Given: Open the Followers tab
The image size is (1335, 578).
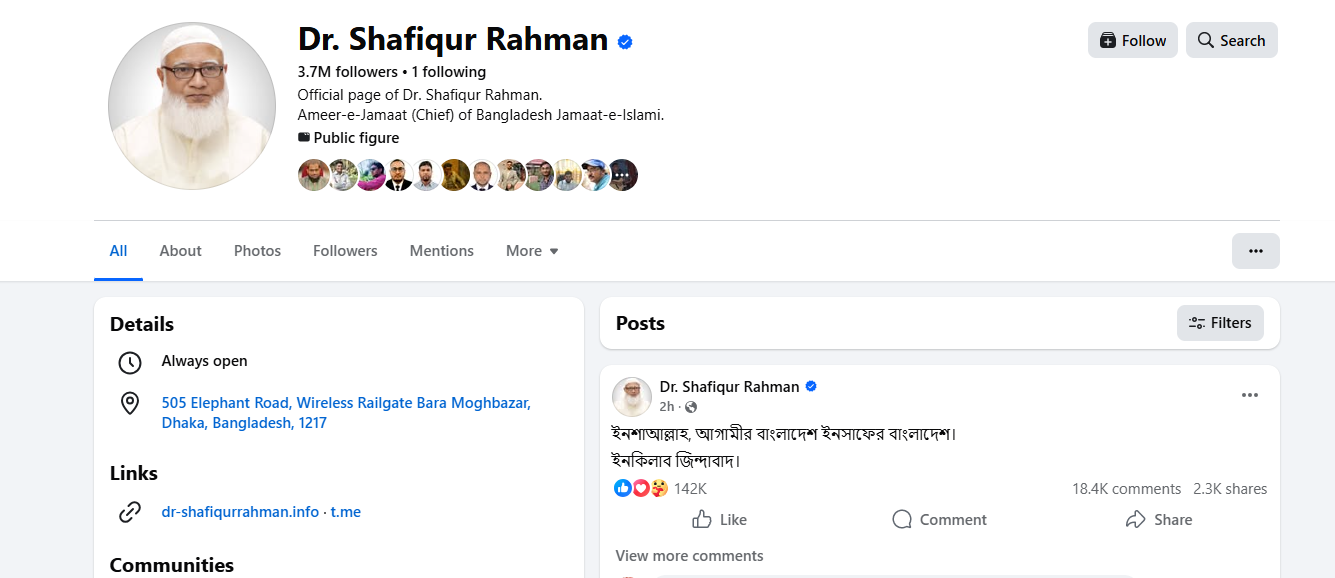Looking at the screenshot, I should click(x=345, y=251).
